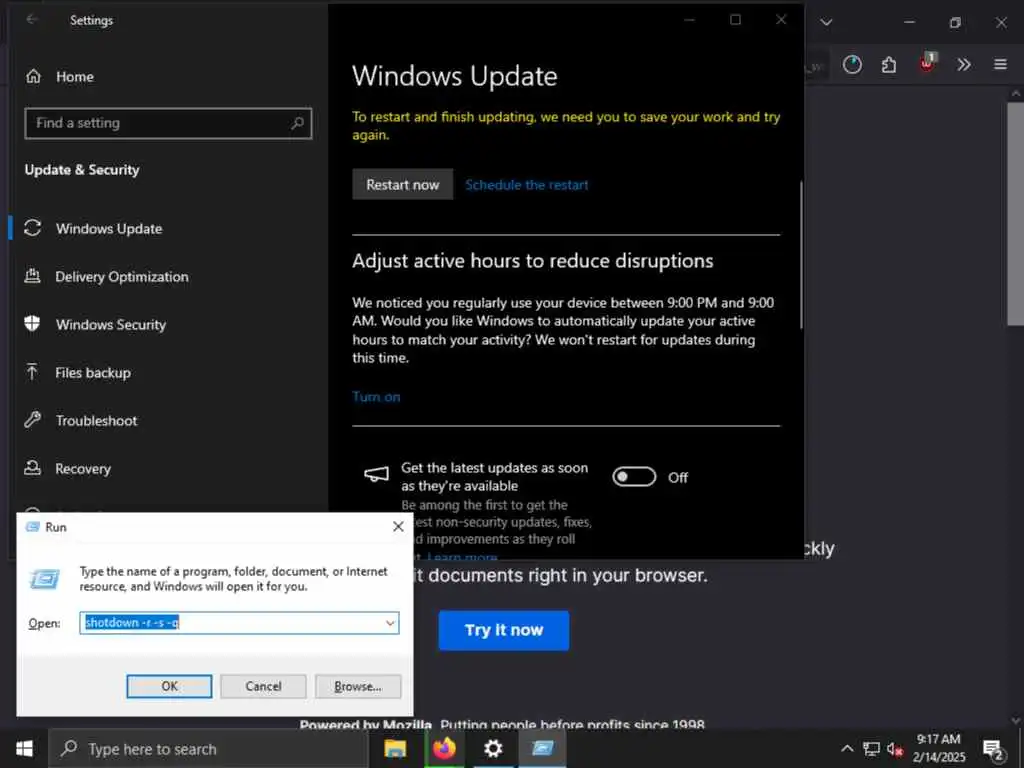
Task: Click the Files backup arrow icon
Action: (32, 372)
